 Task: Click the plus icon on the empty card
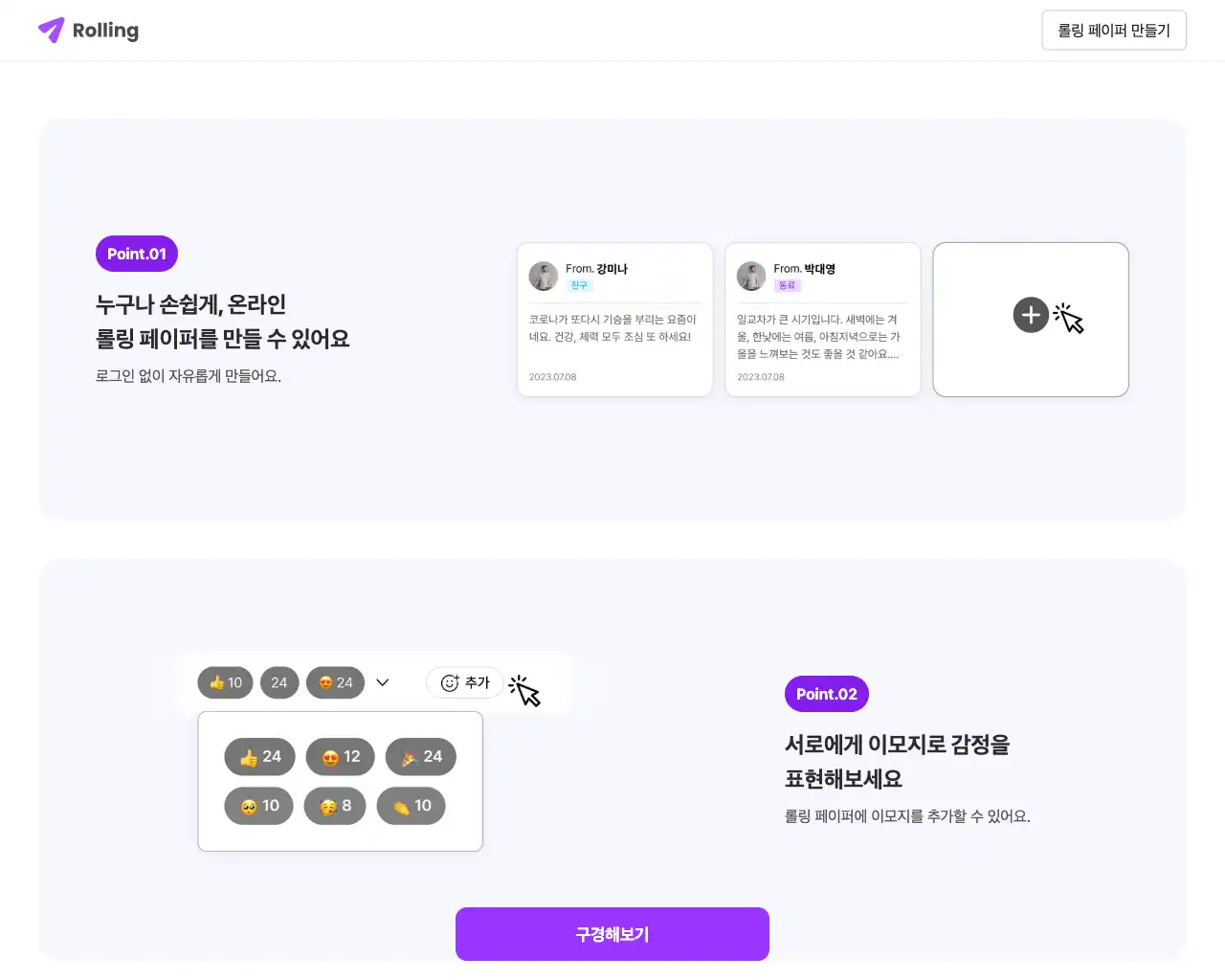point(1030,315)
